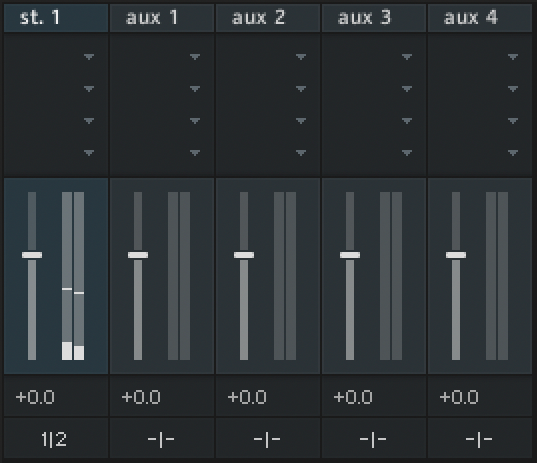
Task: Open first insert slot dropdown on aux 2
Action: click(x=301, y=57)
